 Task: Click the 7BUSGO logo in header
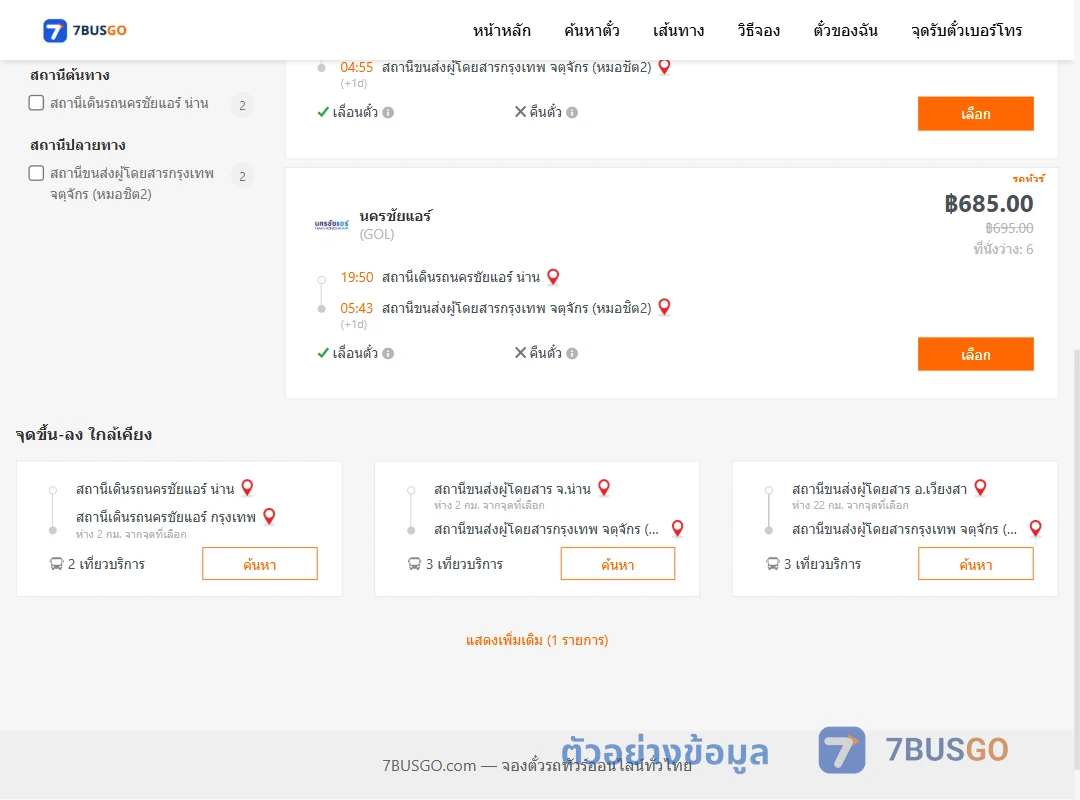85,30
